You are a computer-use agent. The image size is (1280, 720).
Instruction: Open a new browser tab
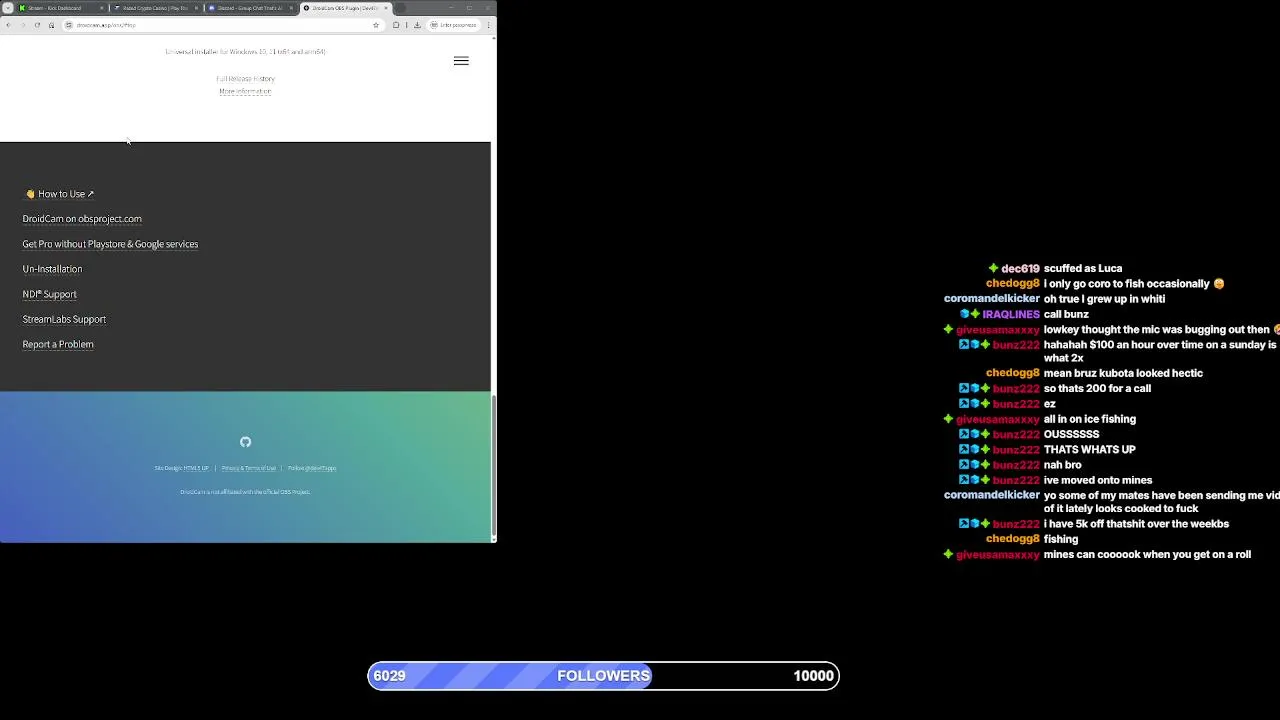click(401, 8)
